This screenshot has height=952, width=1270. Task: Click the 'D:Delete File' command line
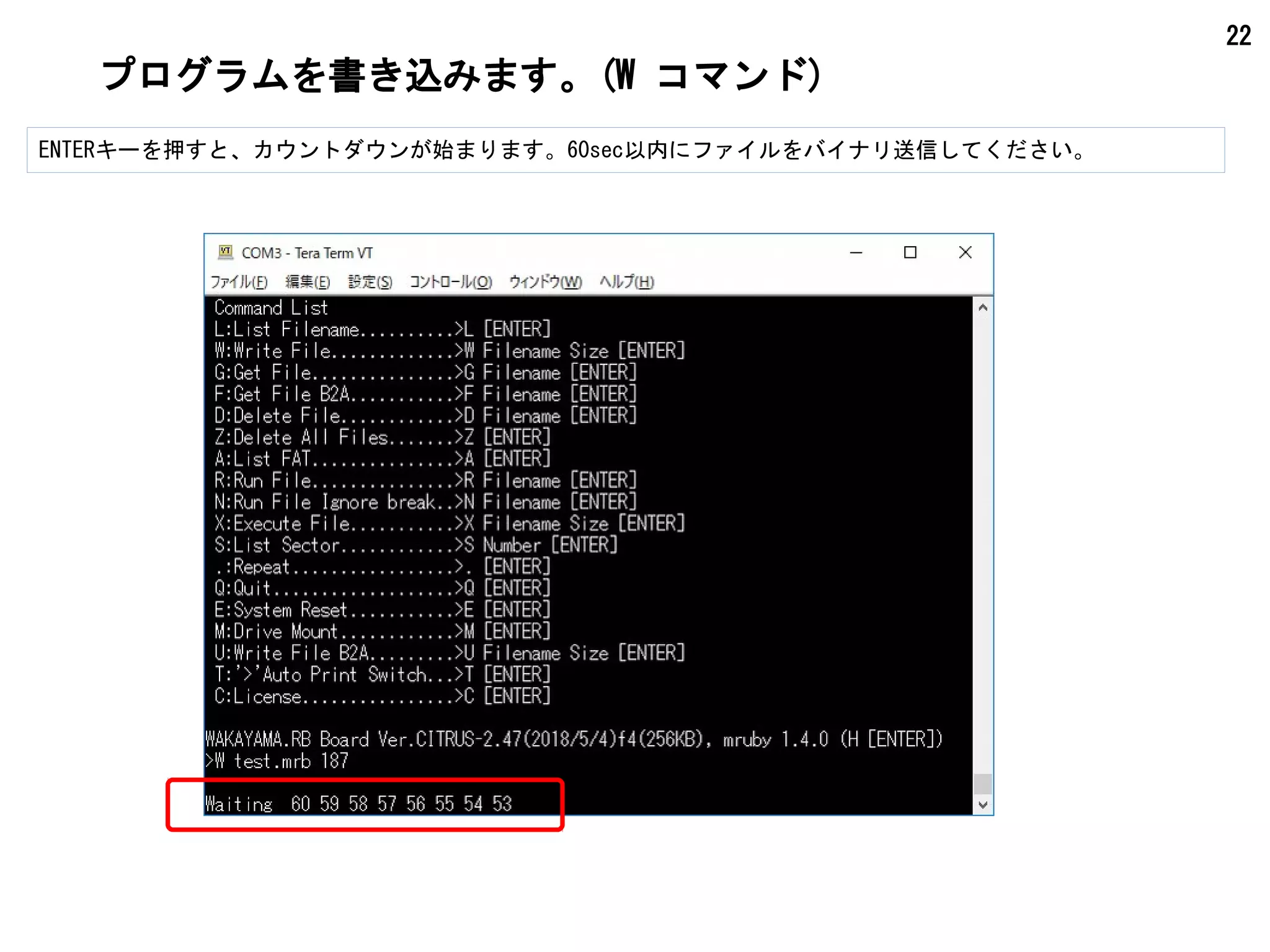(x=425, y=416)
